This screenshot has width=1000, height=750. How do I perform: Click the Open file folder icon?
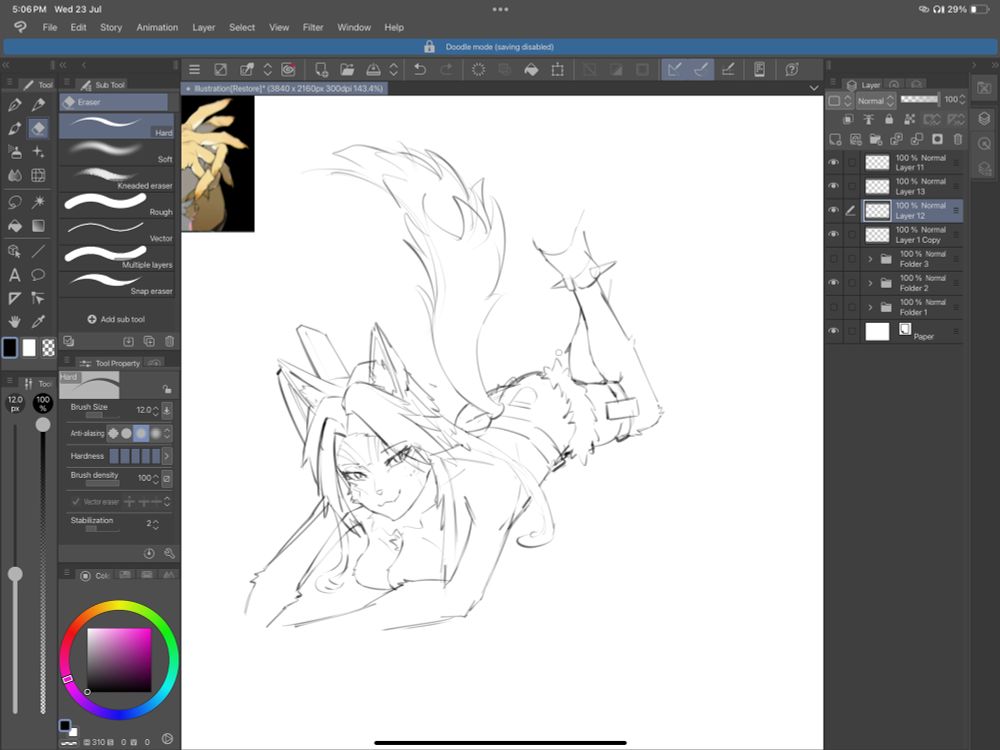click(347, 70)
